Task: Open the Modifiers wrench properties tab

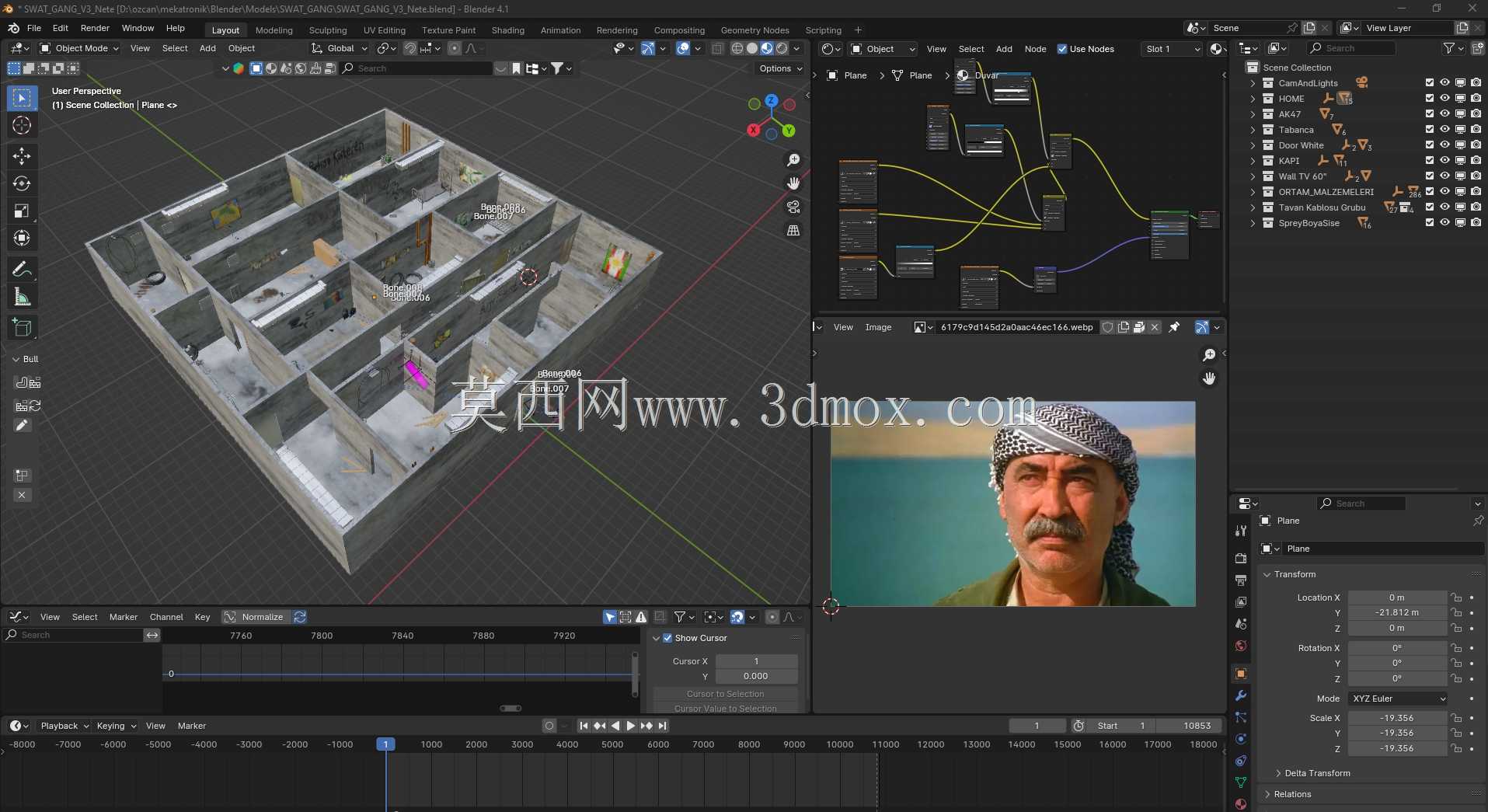Action: click(x=1241, y=695)
